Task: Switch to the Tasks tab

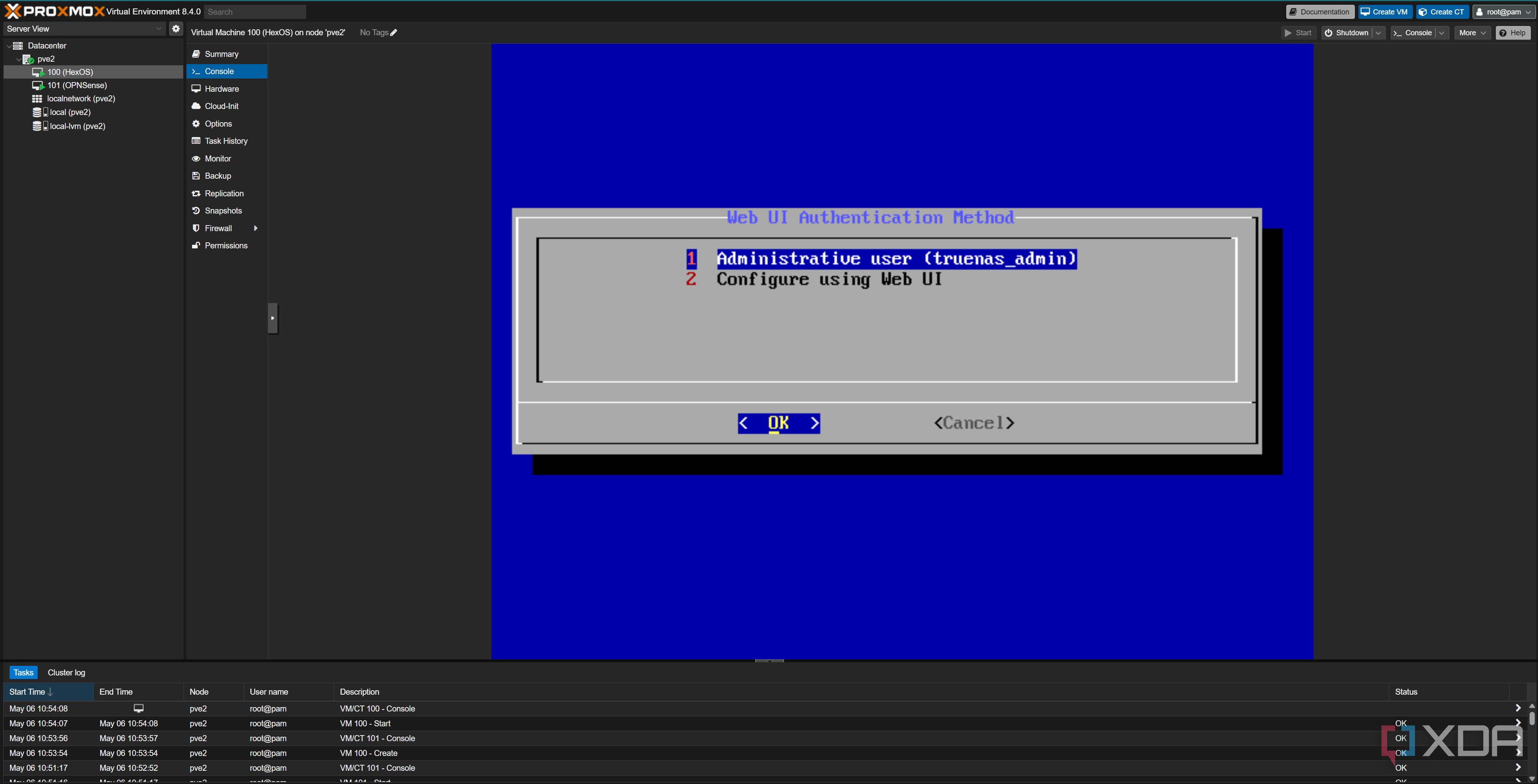Action: 23,672
